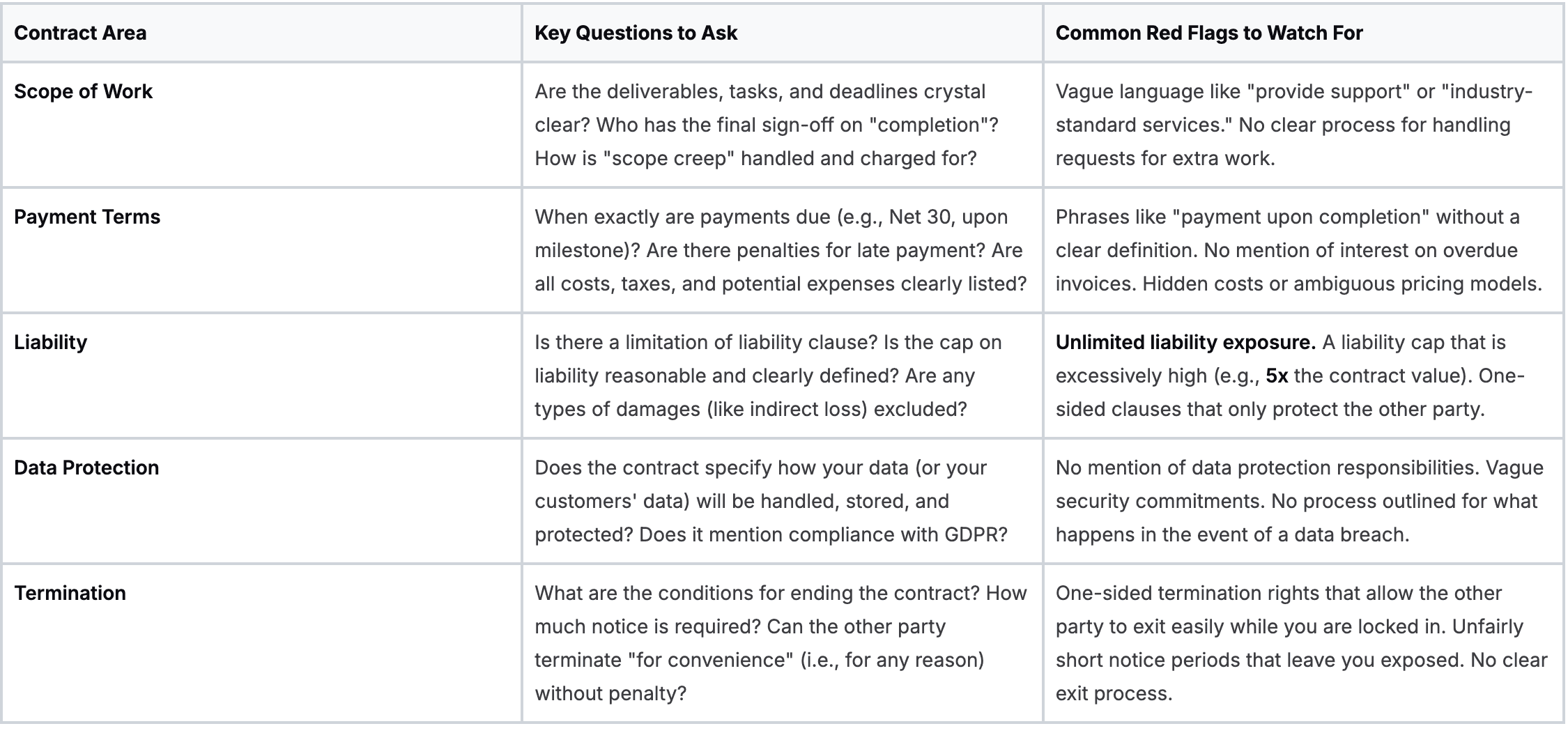Click the "Key Questions to Ask" header
This screenshot has height=733, width=1568.
[636, 33]
